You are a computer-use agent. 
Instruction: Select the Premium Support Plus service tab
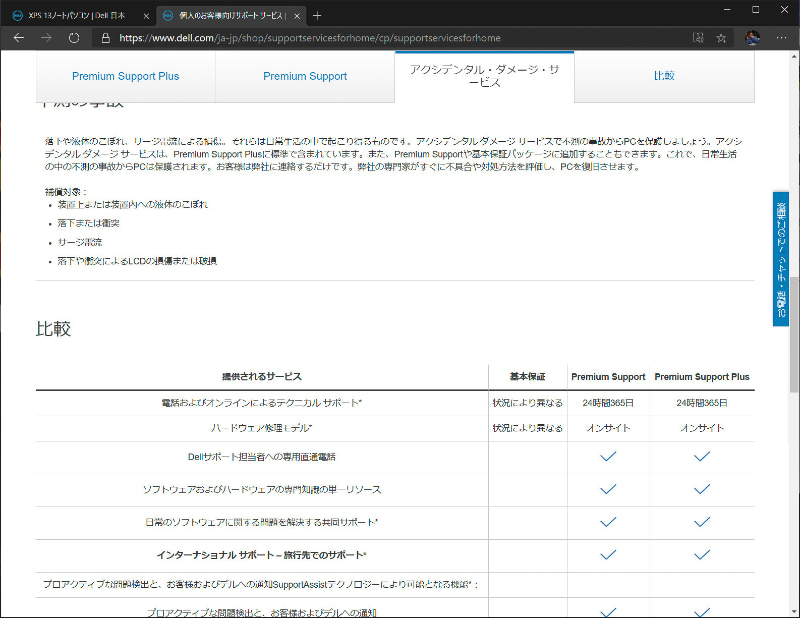click(125, 76)
